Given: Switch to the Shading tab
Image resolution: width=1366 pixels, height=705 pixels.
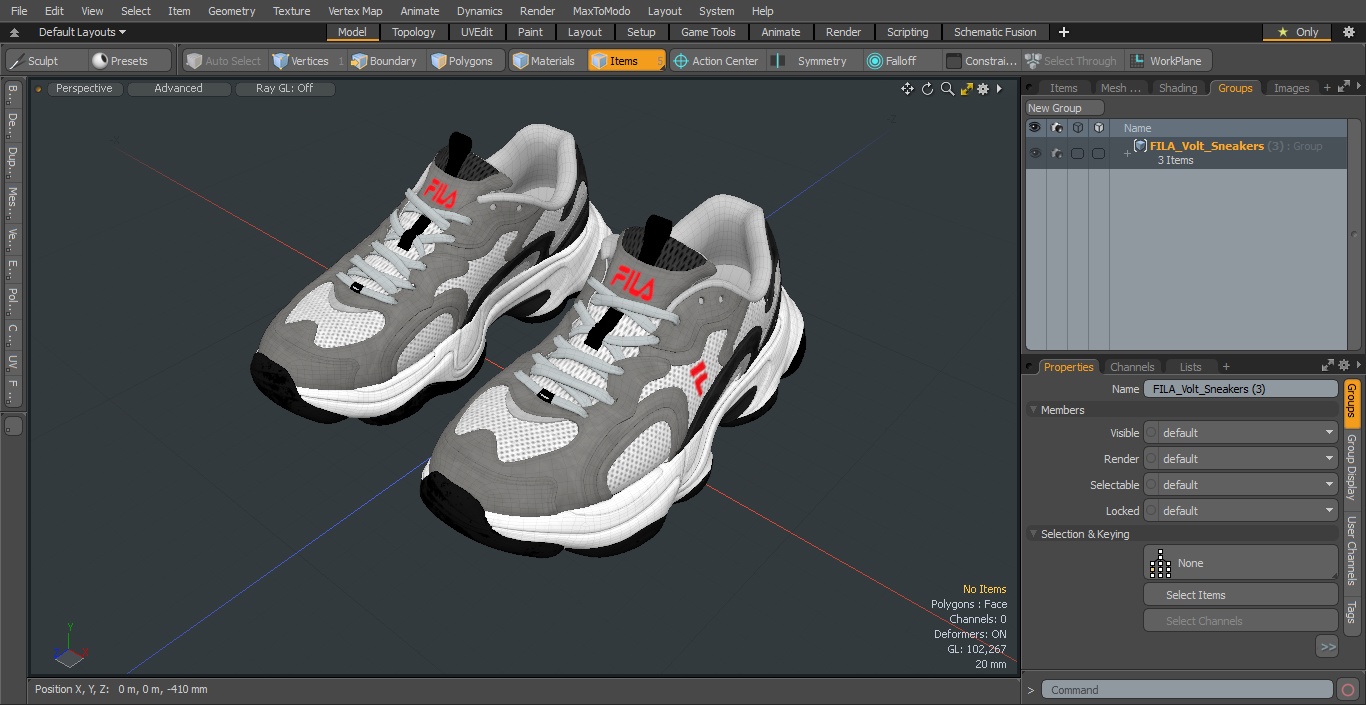Looking at the screenshot, I should click(x=1178, y=88).
